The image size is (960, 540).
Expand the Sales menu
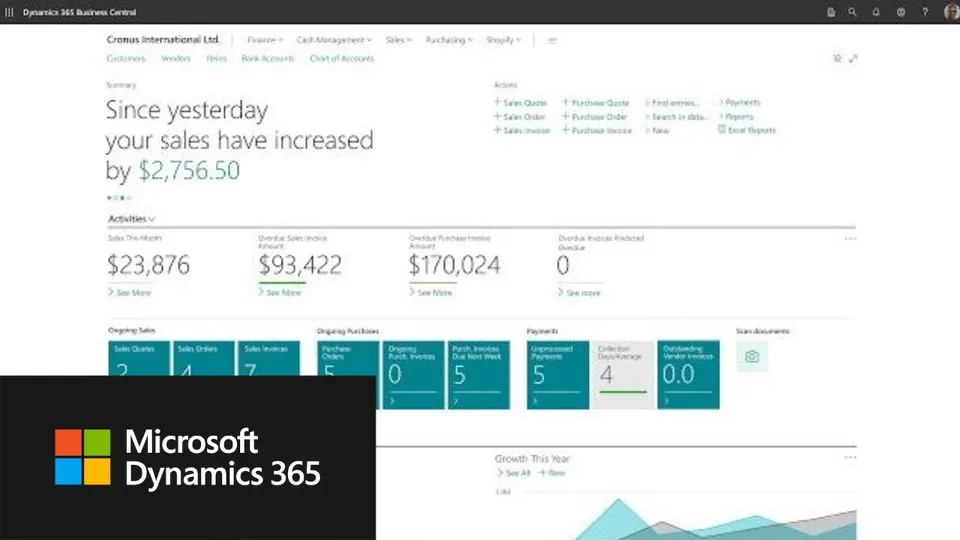point(399,40)
